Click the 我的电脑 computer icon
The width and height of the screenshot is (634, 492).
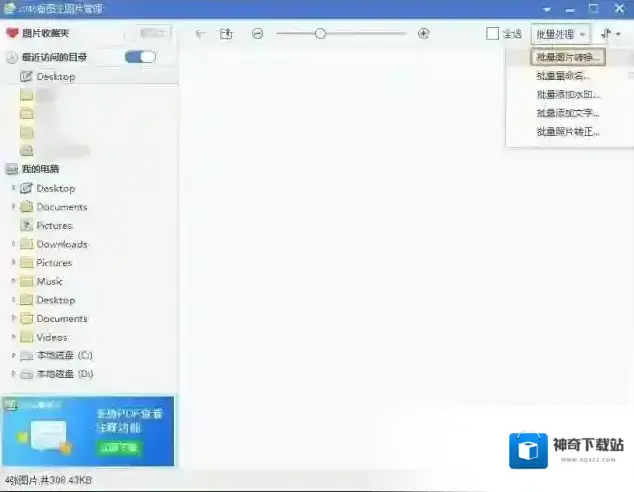(x=12, y=169)
